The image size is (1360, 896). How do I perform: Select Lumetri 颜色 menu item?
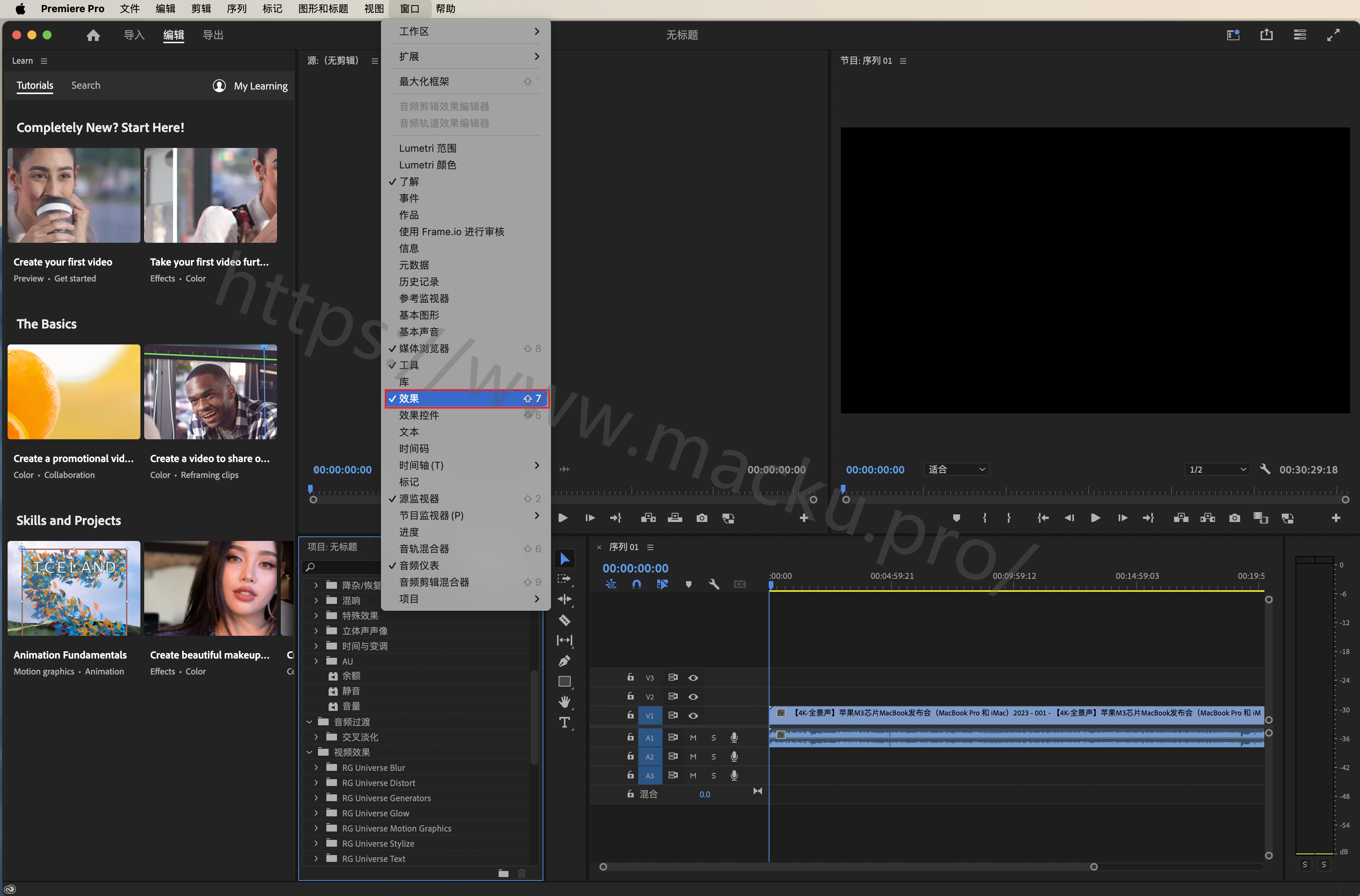[x=466, y=165]
